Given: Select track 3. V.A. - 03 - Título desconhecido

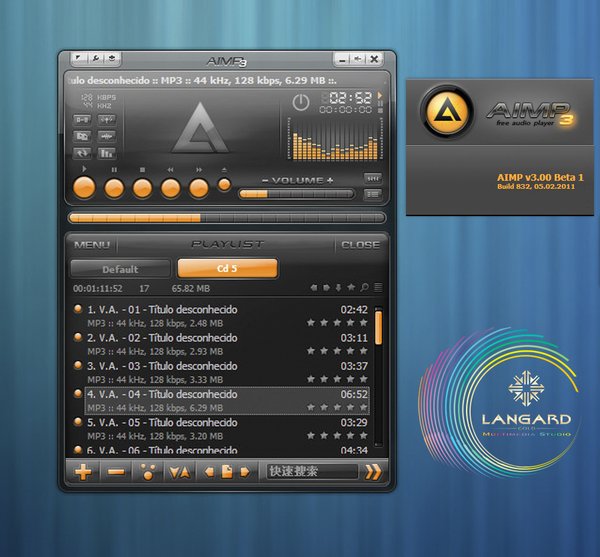Looking at the screenshot, I should 227,373.
